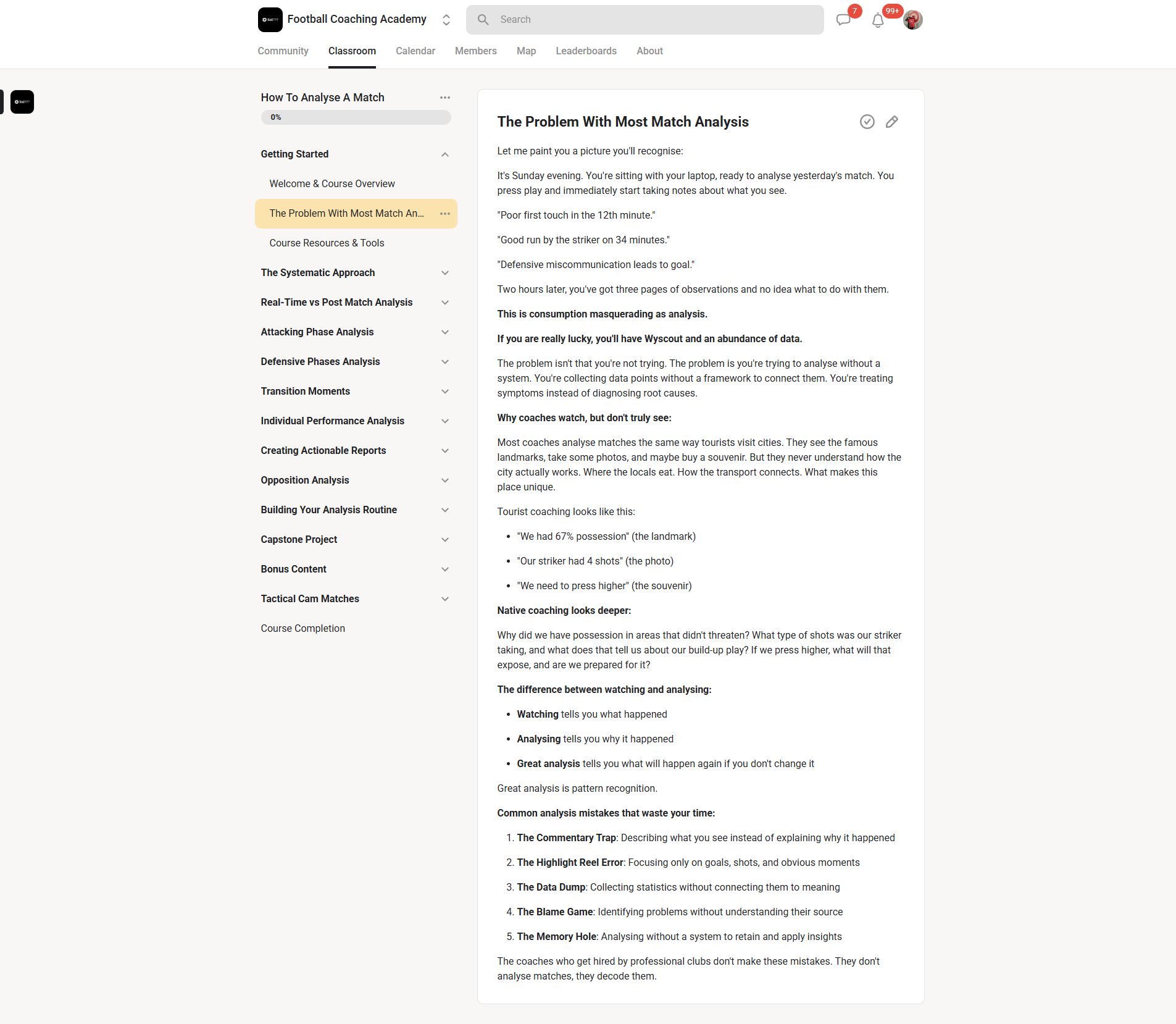Expand the Tactical Cam Matches section

click(x=444, y=599)
